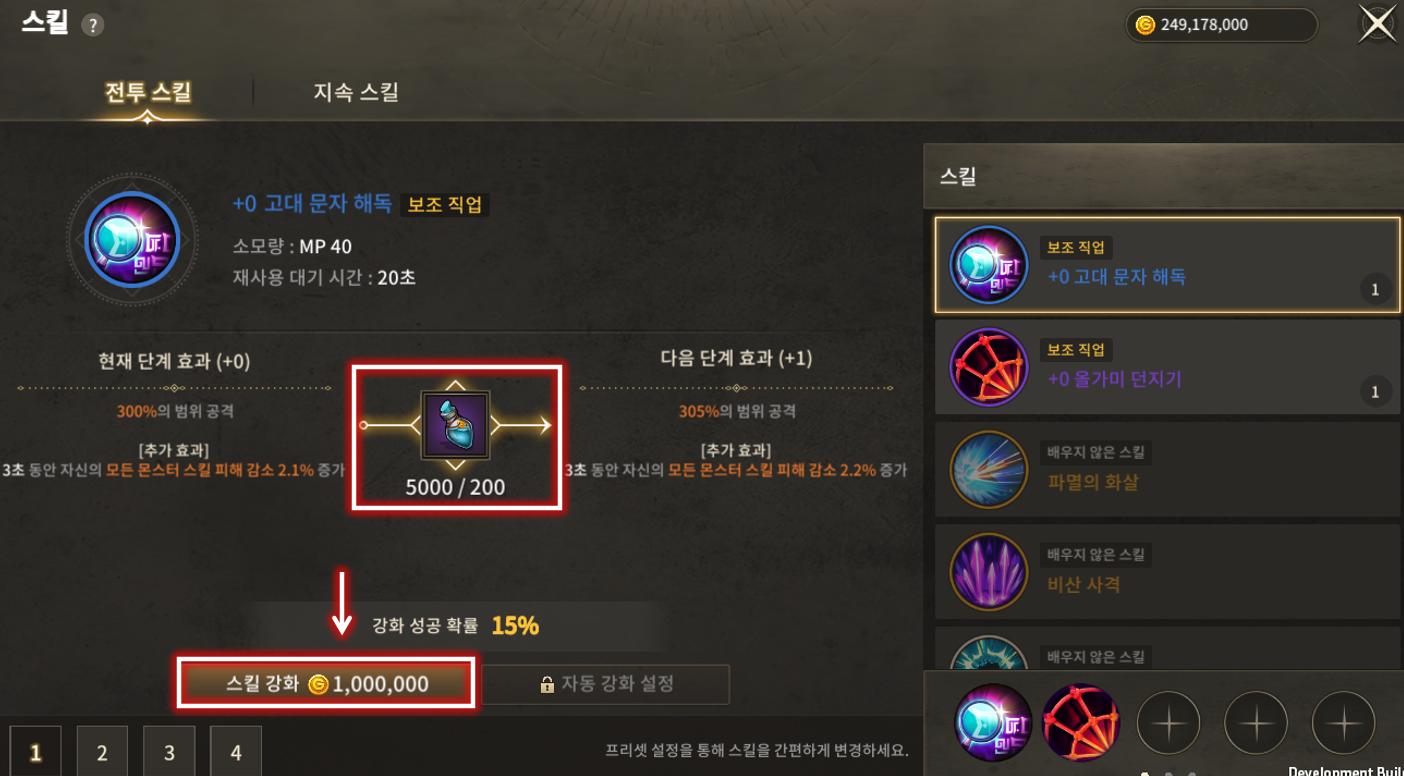
Task: Switch to the 지속 스킬 tab
Action: coord(356,92)
